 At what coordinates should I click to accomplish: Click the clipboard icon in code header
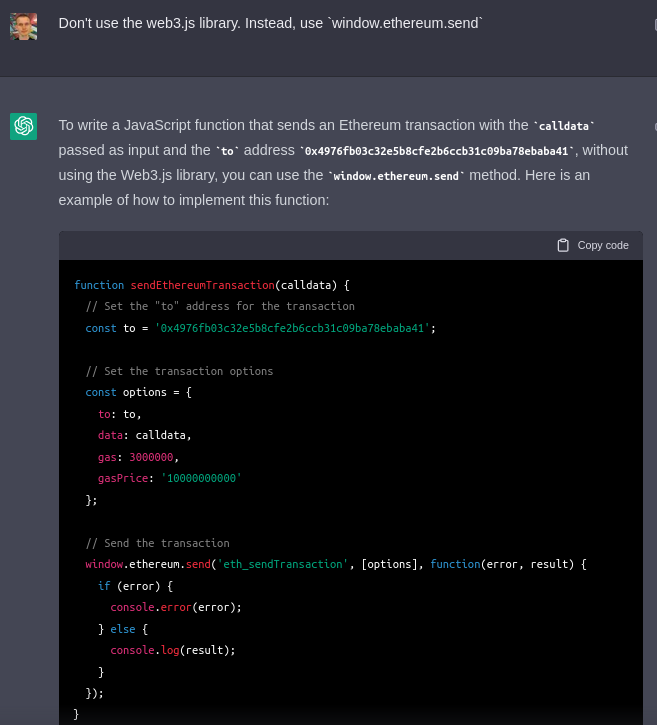tap(563, 245)
